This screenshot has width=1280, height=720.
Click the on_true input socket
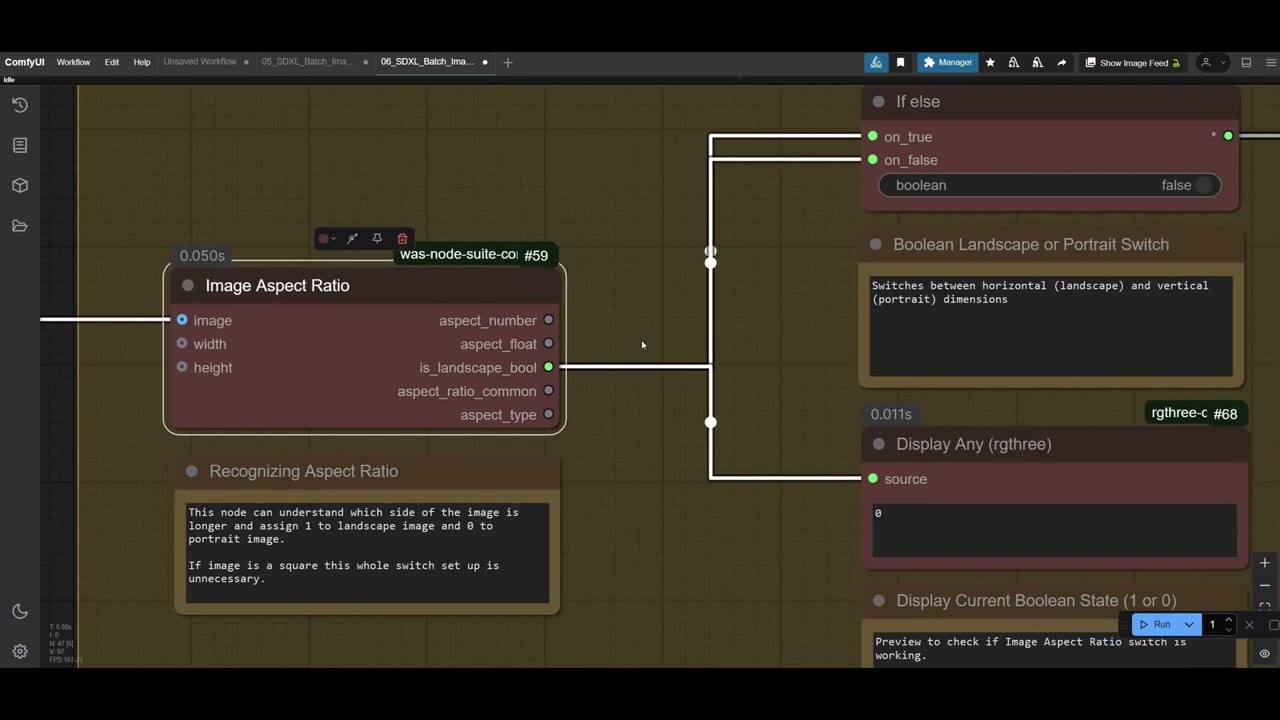(x=873, y=136)
